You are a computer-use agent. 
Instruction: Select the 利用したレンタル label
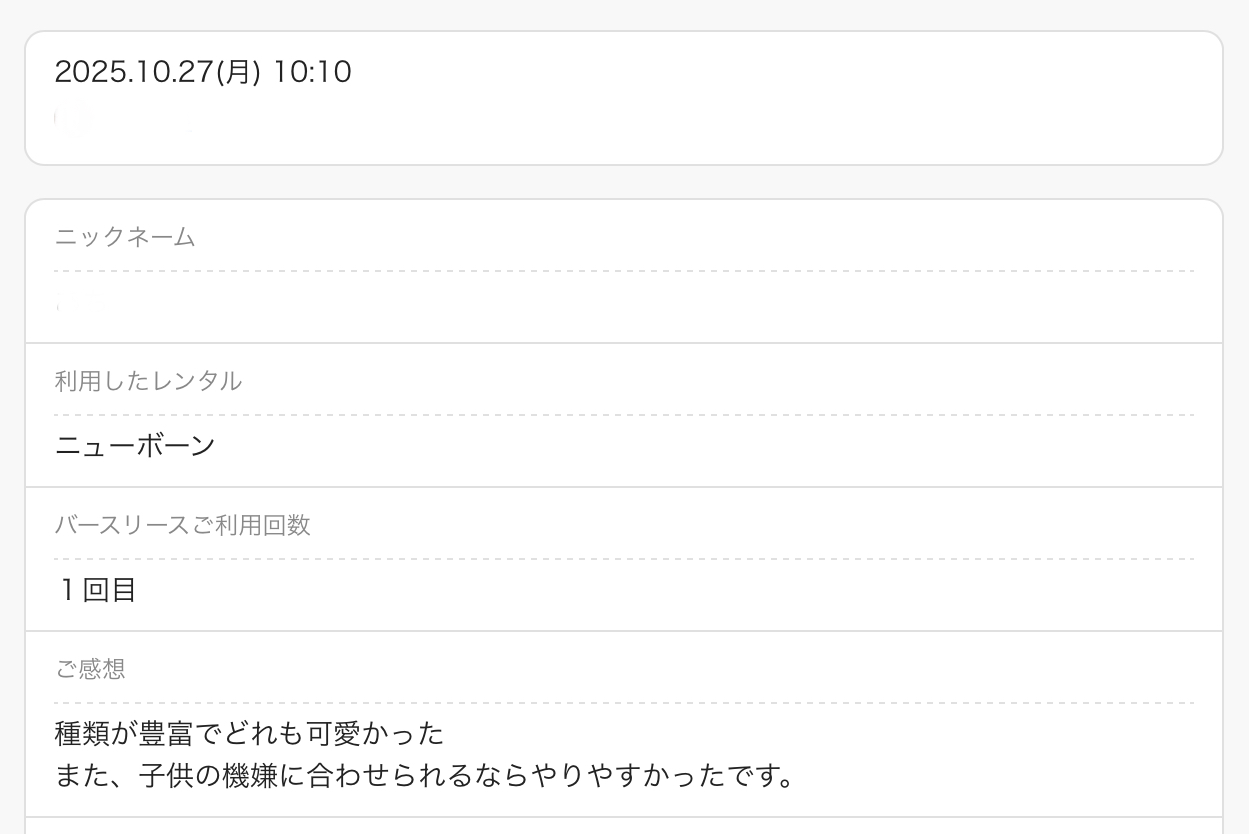tap(148, 381)
